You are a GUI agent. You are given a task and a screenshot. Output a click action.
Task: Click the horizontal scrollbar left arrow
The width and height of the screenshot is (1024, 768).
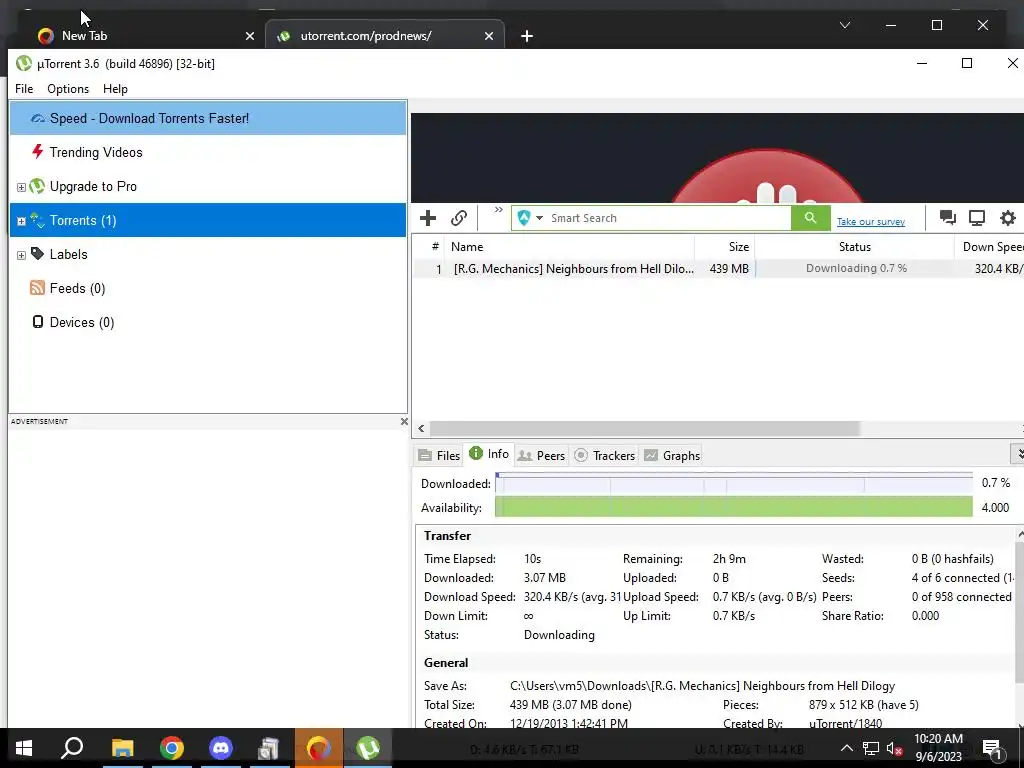coord(421,428)
